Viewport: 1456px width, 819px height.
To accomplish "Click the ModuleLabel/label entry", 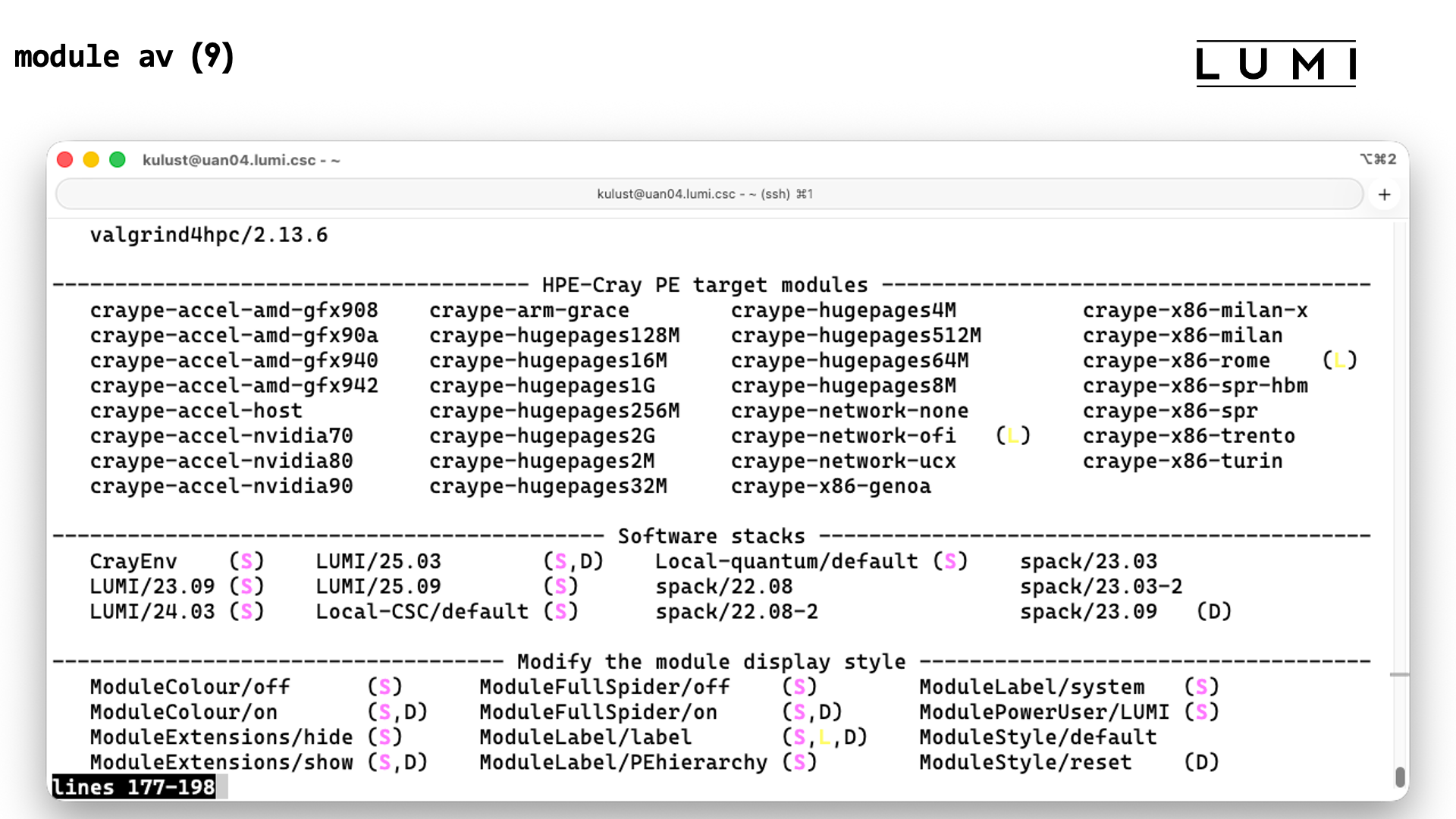I will pyautogui.click(x=585, y=736).
